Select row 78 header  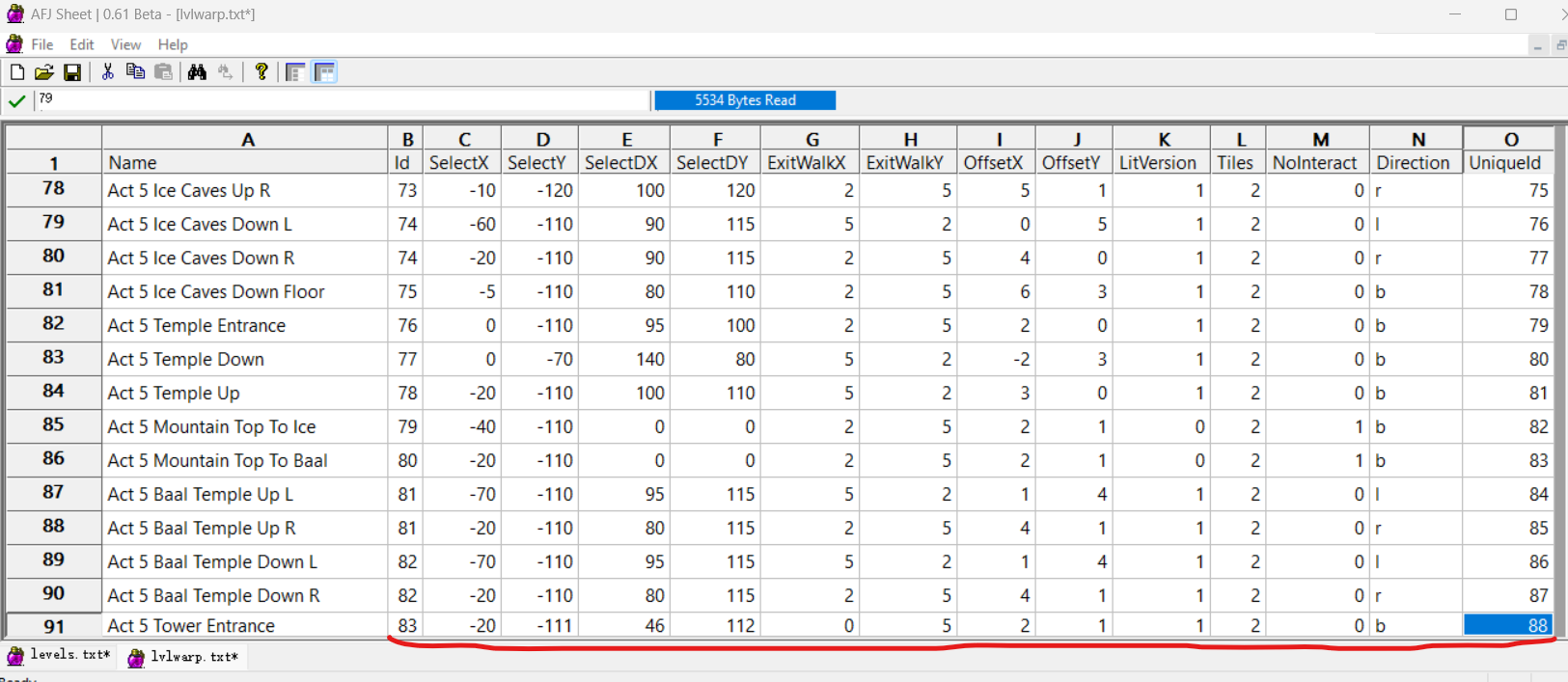[54, 189]
